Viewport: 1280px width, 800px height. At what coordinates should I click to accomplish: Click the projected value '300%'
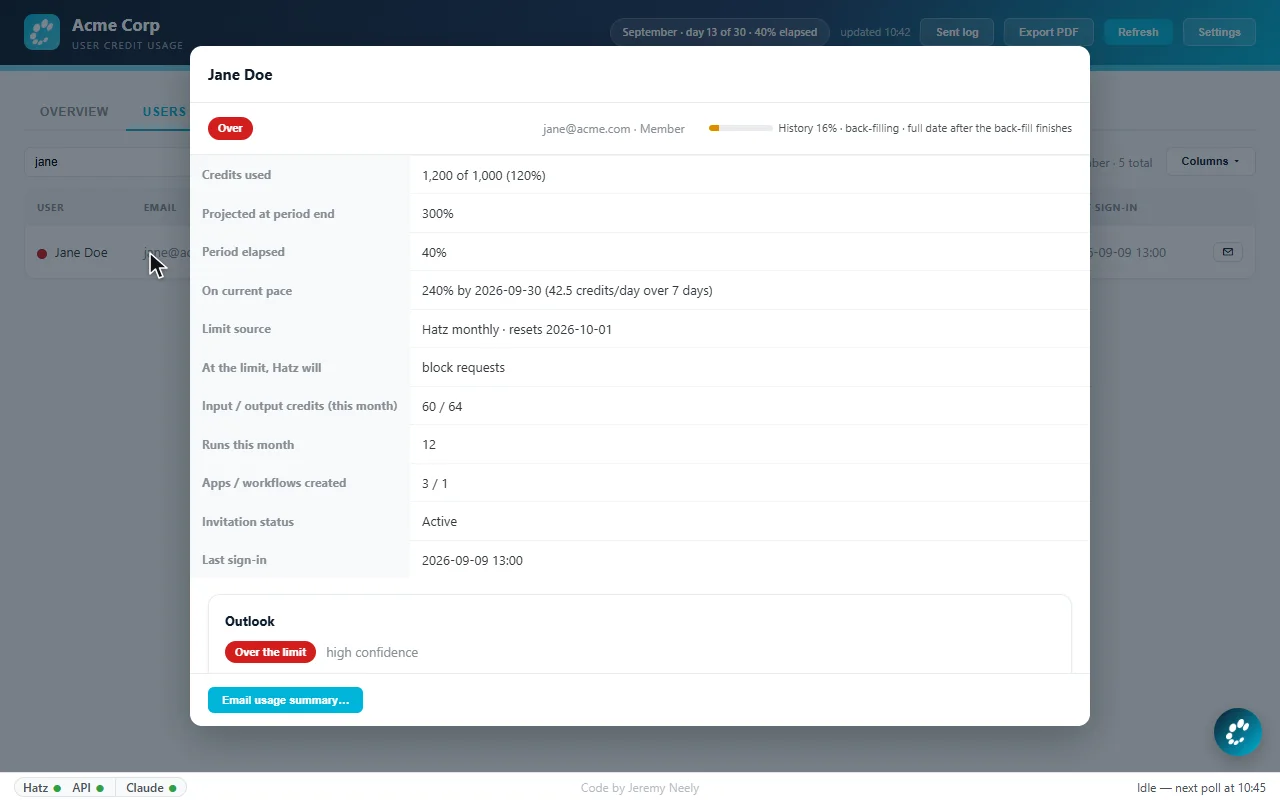[438, 214]
